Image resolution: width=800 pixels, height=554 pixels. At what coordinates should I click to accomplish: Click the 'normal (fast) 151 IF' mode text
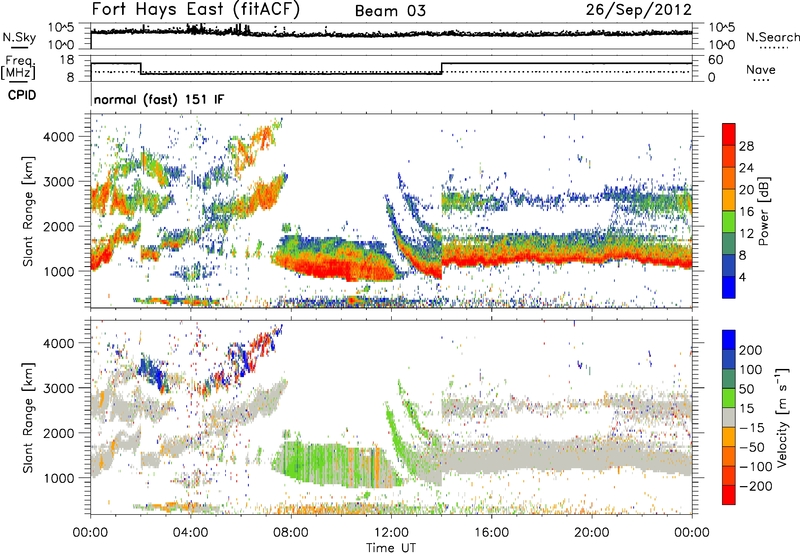[159, 99]
